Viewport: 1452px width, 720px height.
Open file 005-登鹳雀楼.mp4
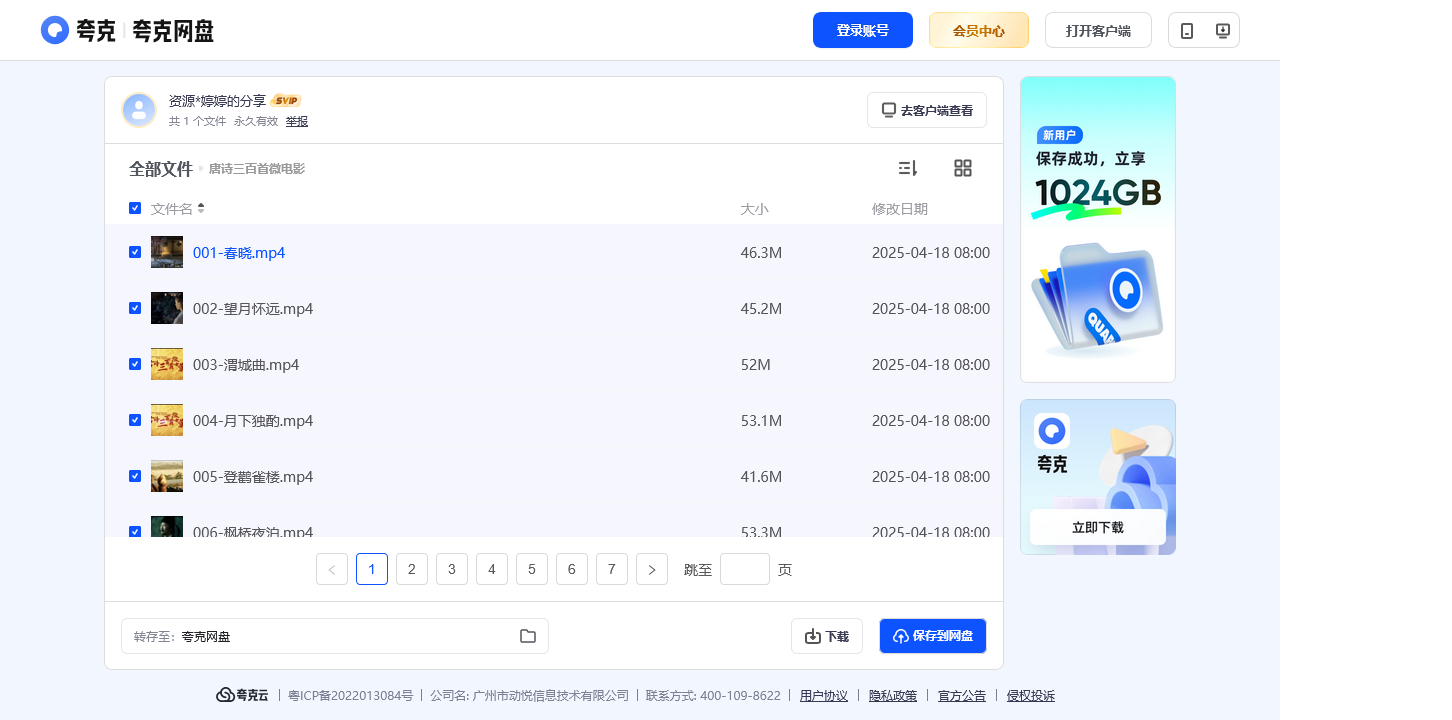[253, 477]
